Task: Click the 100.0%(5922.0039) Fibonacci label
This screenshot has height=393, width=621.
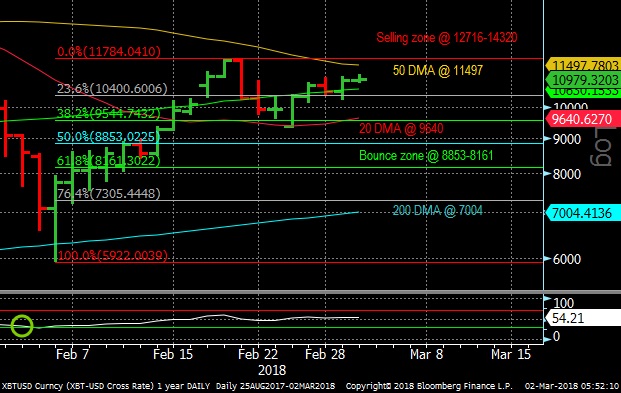Action: coord(113,255)
